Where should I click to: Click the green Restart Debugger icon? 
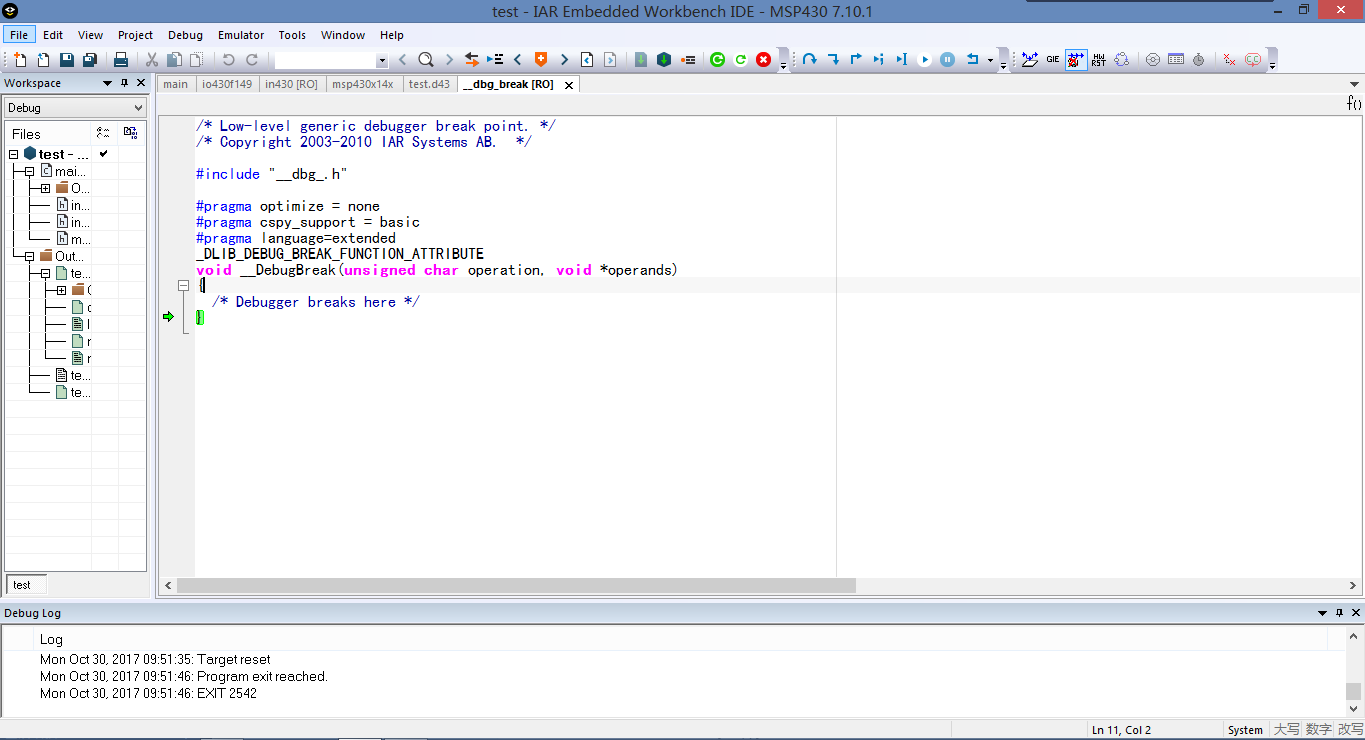[717, 60]
